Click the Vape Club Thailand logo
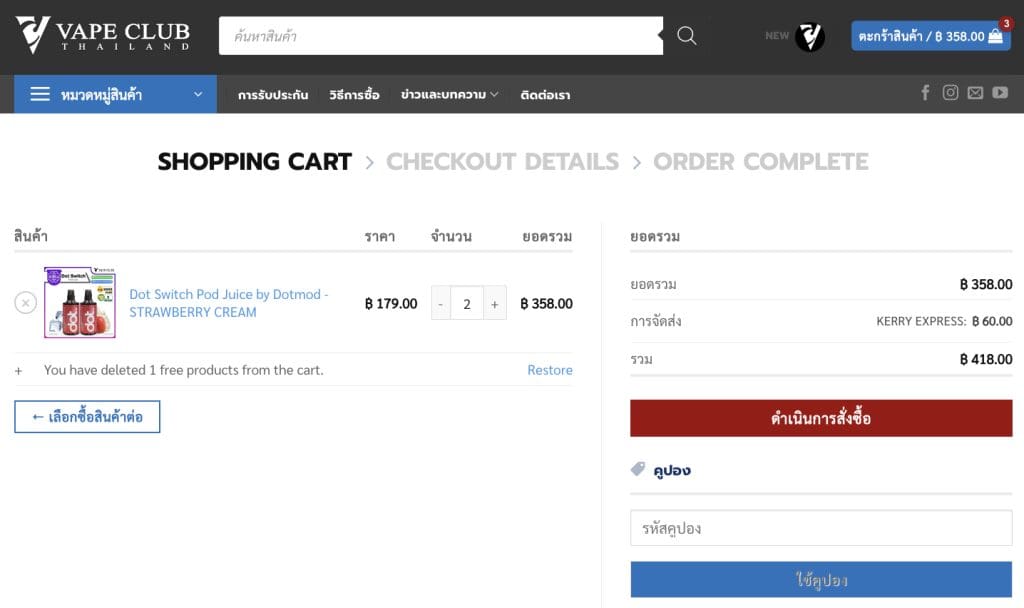Screen dimensions: 1024x608 coord(103,35)
